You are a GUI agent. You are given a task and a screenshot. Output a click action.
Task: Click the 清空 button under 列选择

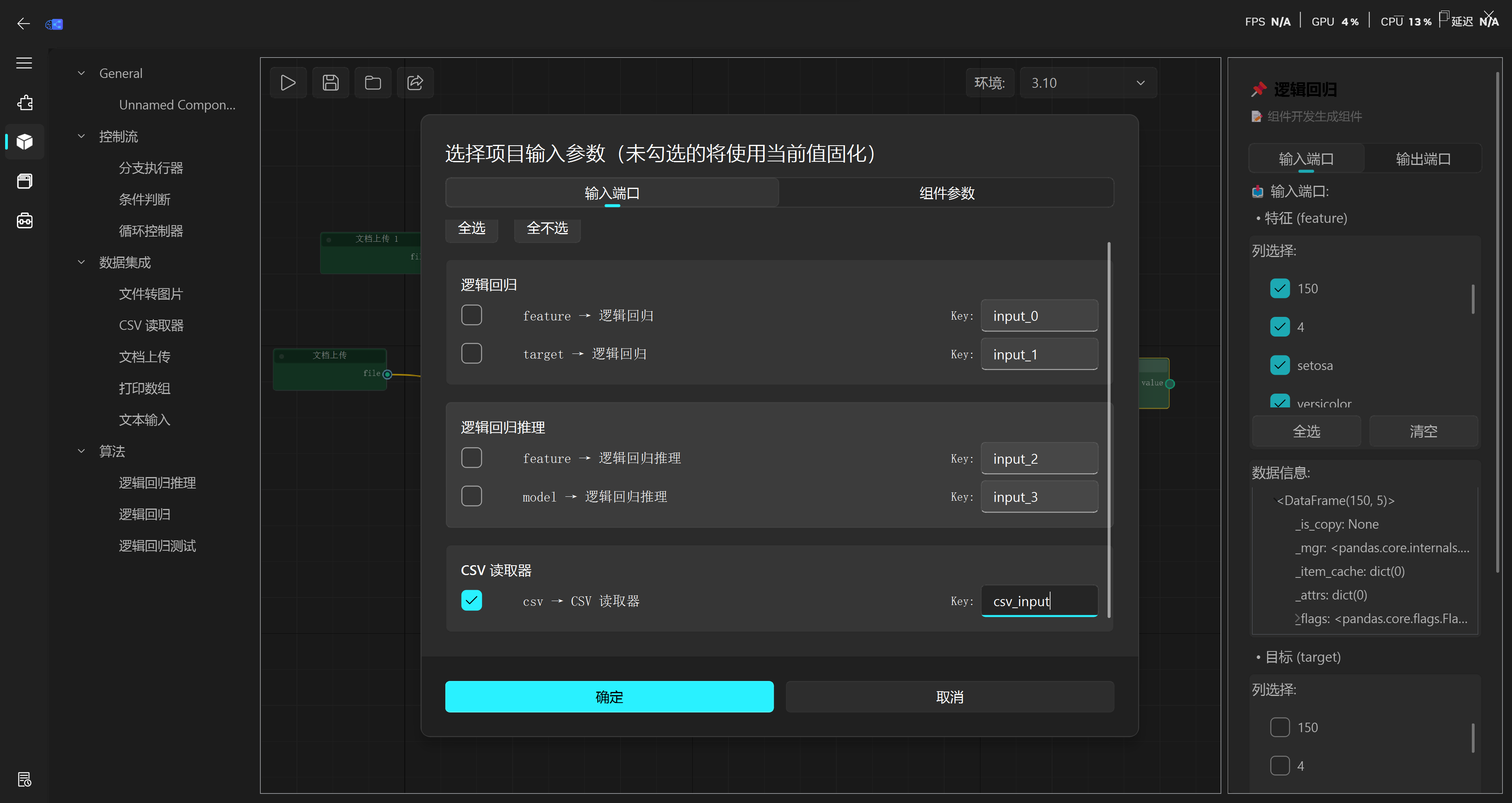[1423, 431]
